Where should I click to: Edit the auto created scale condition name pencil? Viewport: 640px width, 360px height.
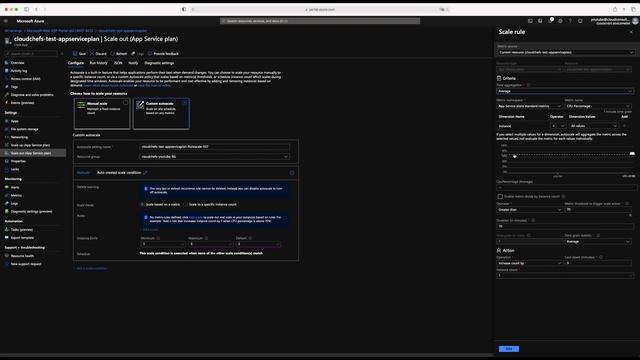145,173
